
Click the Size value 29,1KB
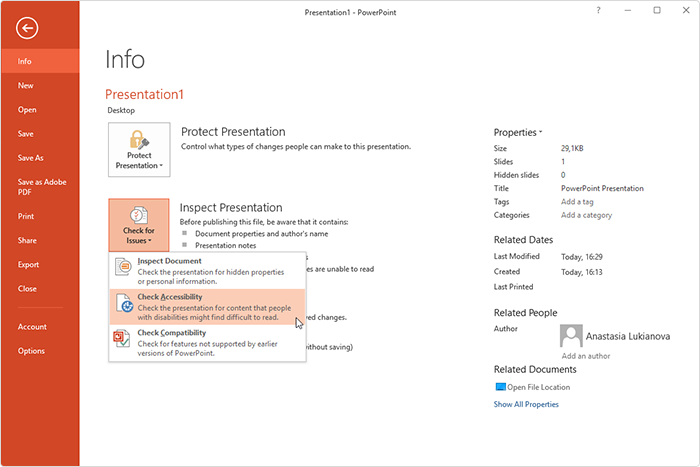(x=572, y=148)
